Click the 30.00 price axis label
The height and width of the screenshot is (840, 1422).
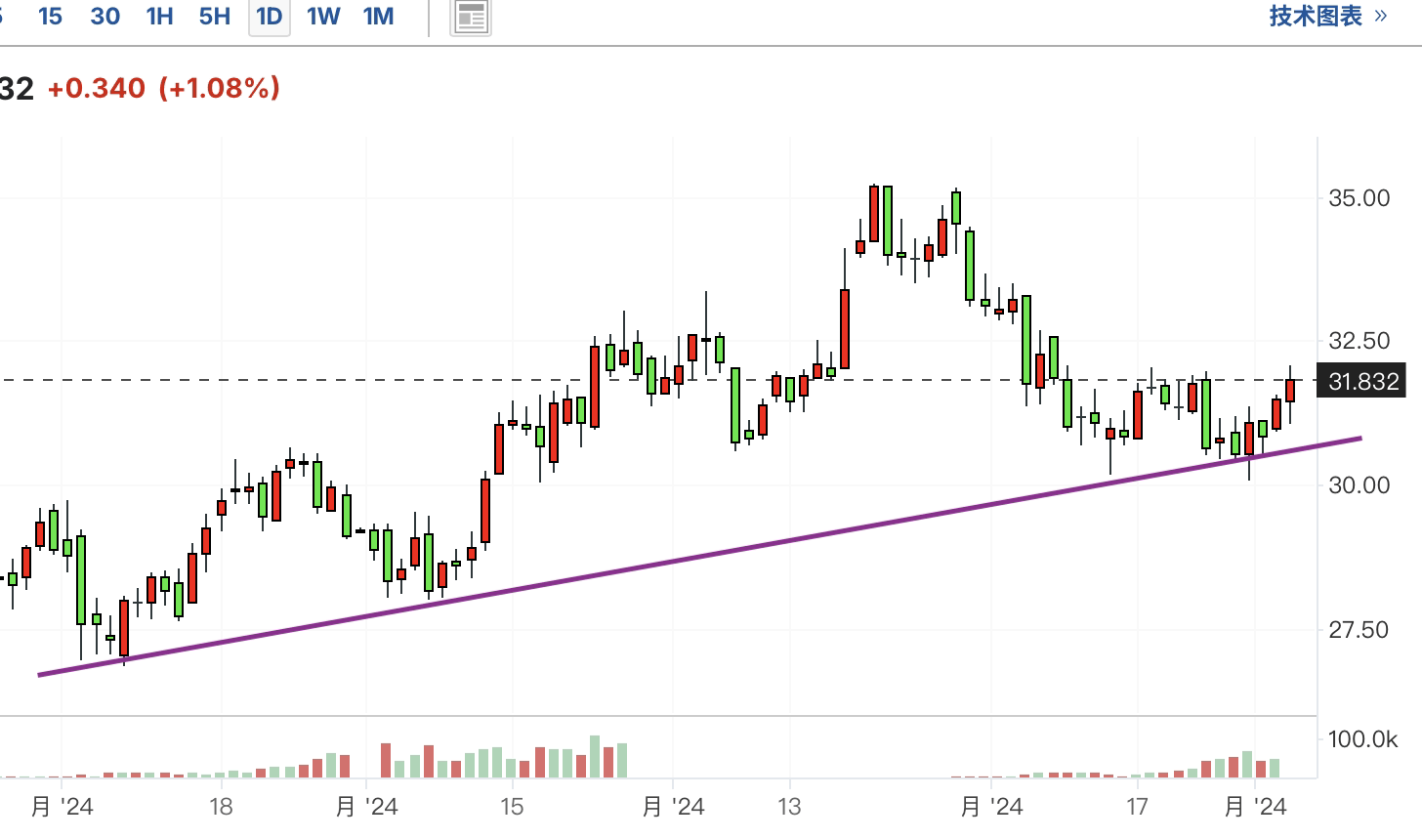point(1359,485)
